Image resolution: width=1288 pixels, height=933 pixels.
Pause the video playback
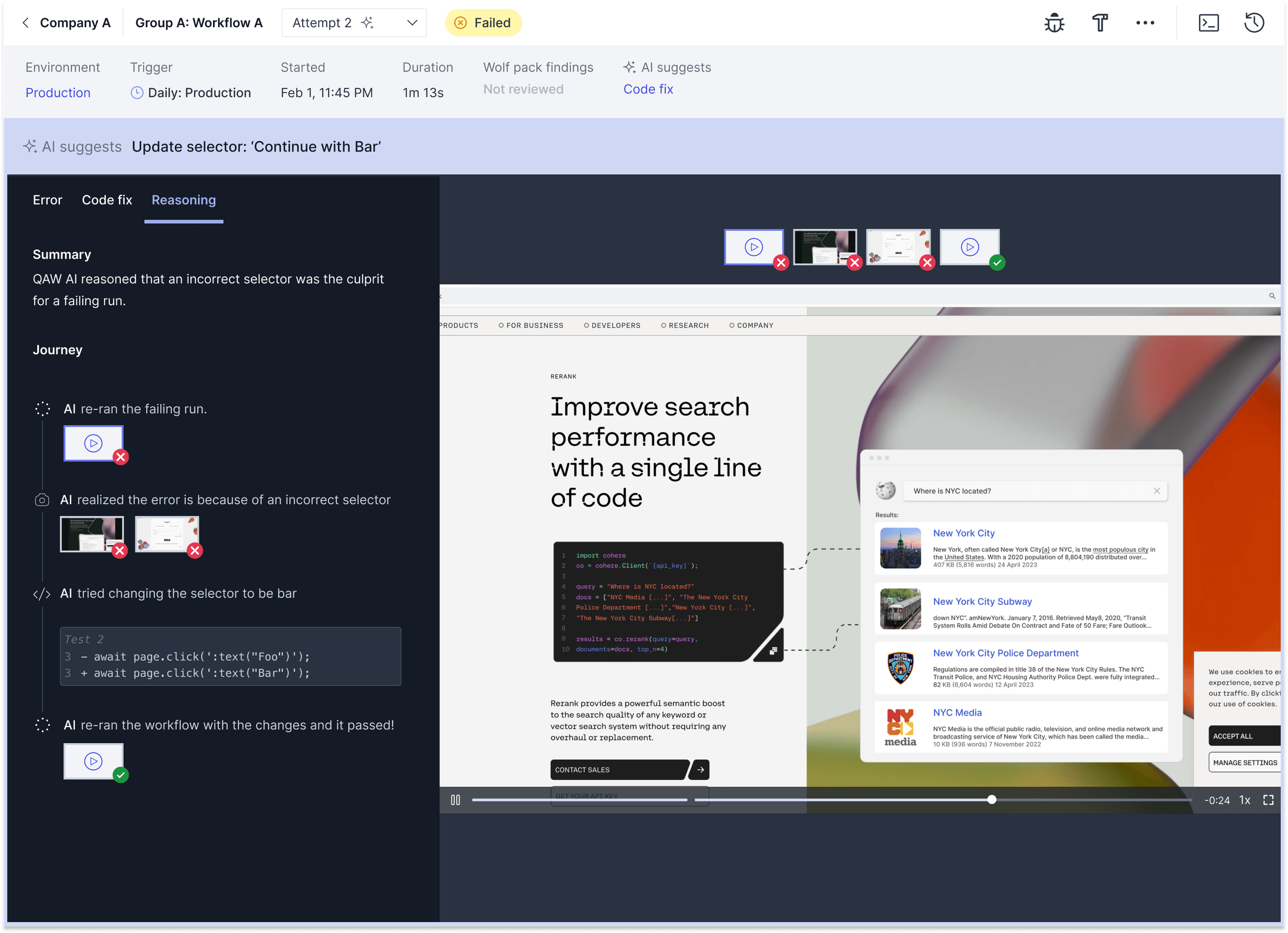tap(455, 800)
